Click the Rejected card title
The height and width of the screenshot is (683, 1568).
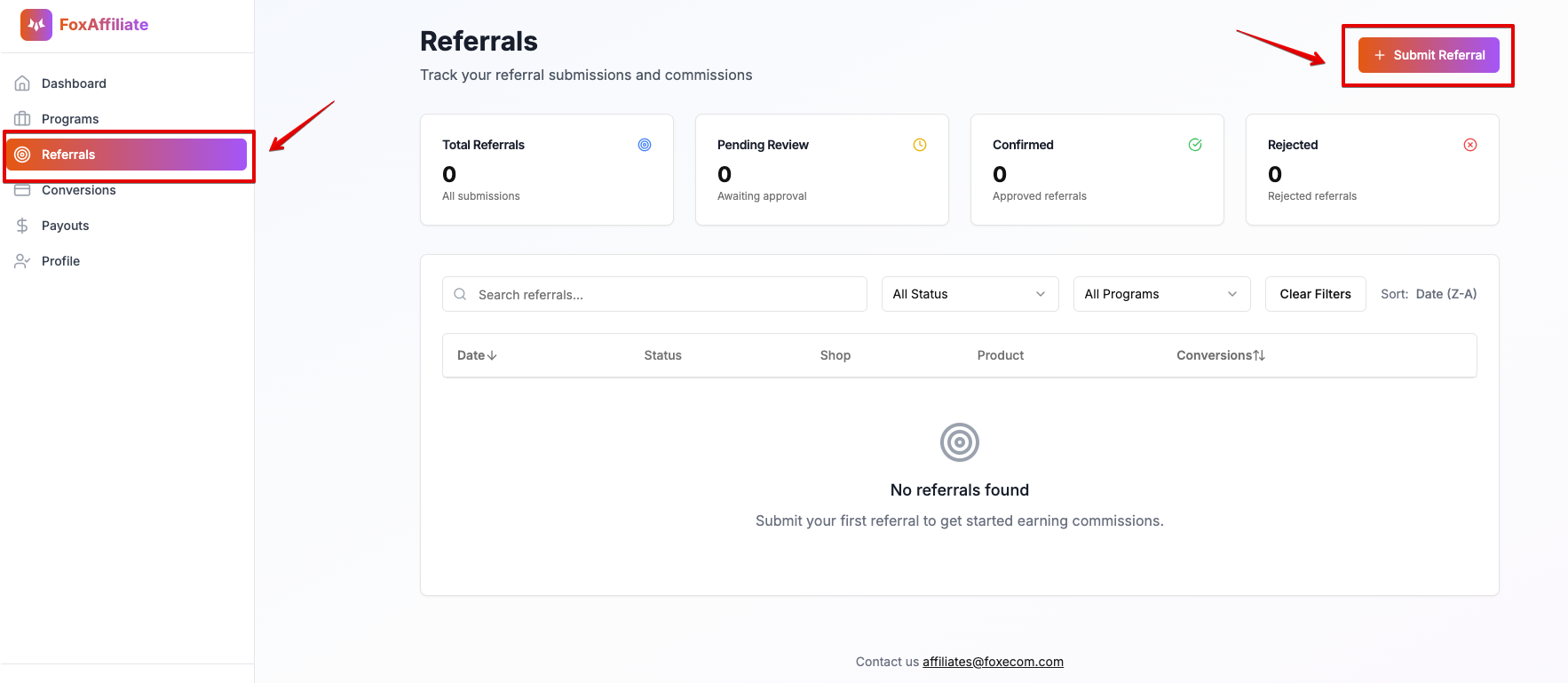[1293, 145]
